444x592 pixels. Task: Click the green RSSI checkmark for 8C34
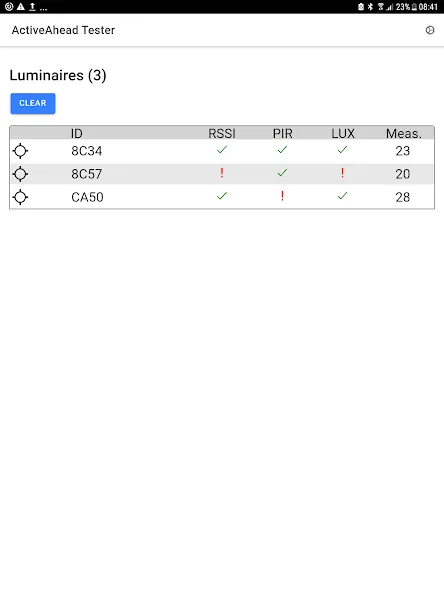pos(222,150)
